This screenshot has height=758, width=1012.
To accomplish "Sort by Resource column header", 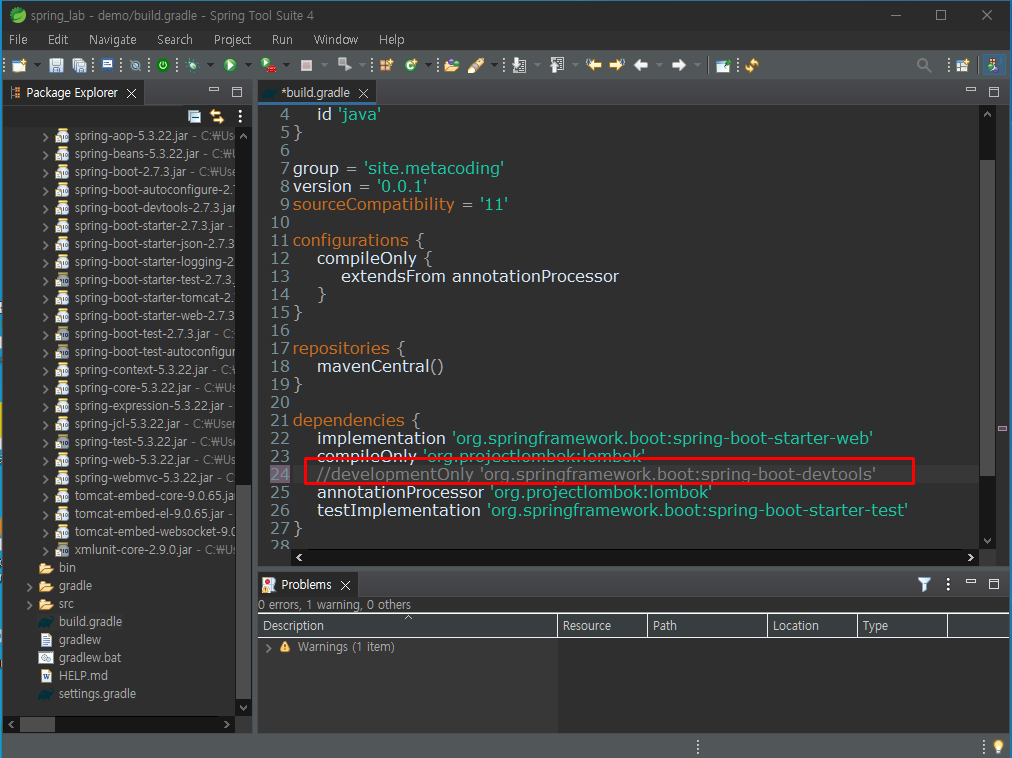I will 602,626.
